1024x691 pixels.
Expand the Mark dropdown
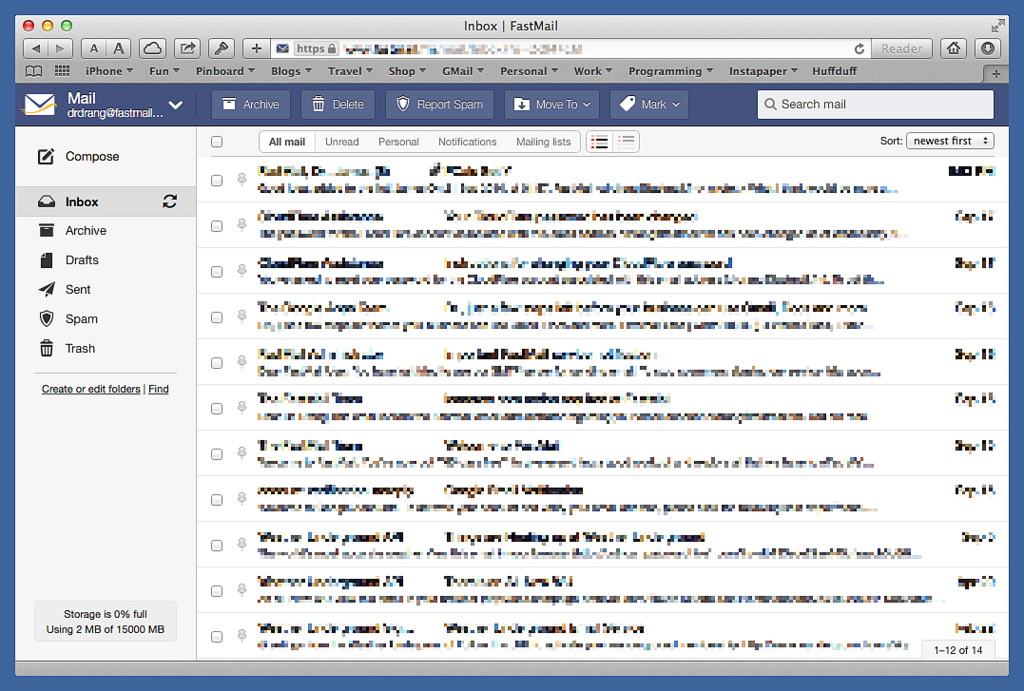click(x=649, y=104)
